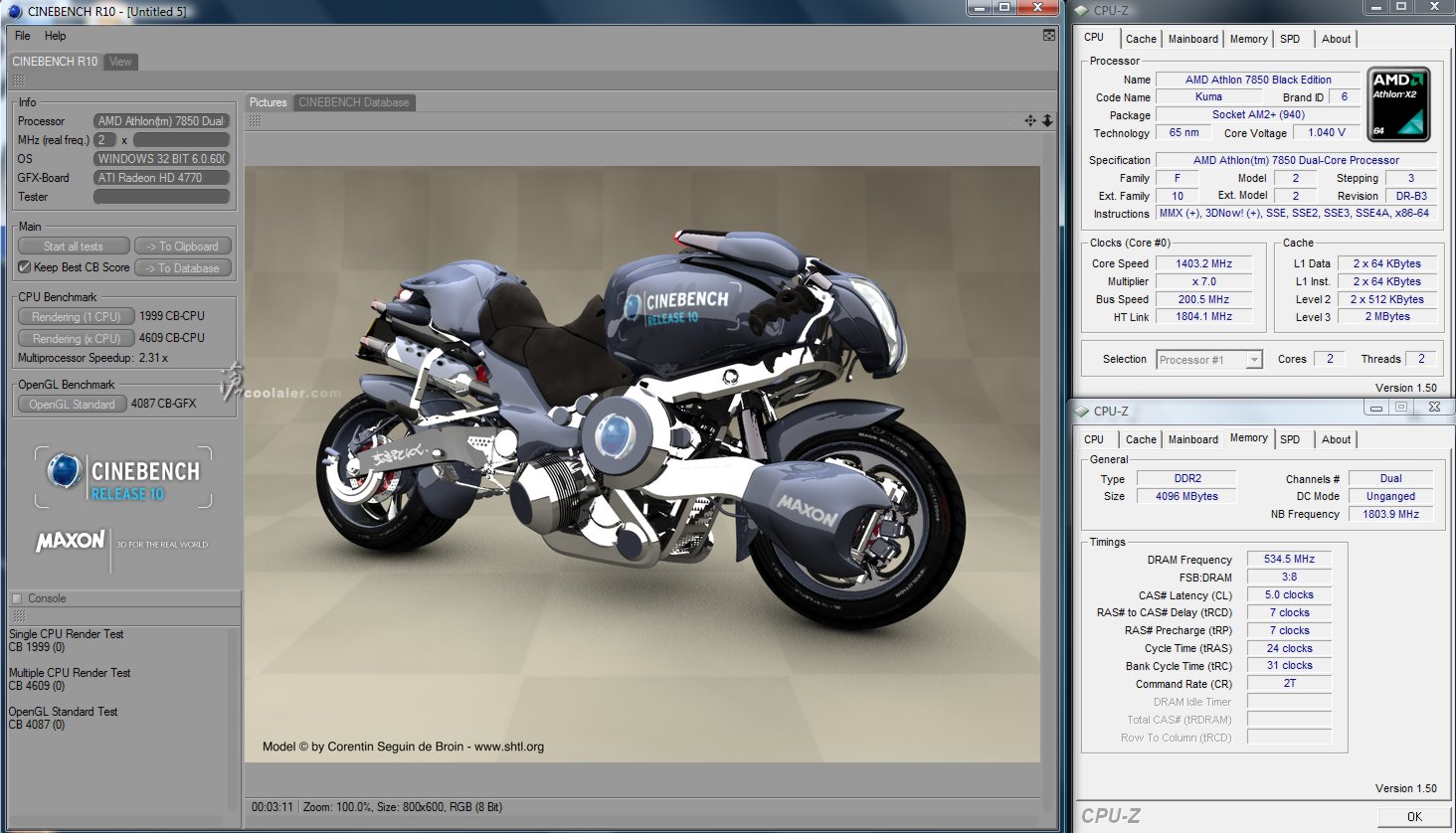The width and height of the screenshot is (1456, 833).
Task: Click the upper CPU-Z window title icon
Action: (1082, 10)
